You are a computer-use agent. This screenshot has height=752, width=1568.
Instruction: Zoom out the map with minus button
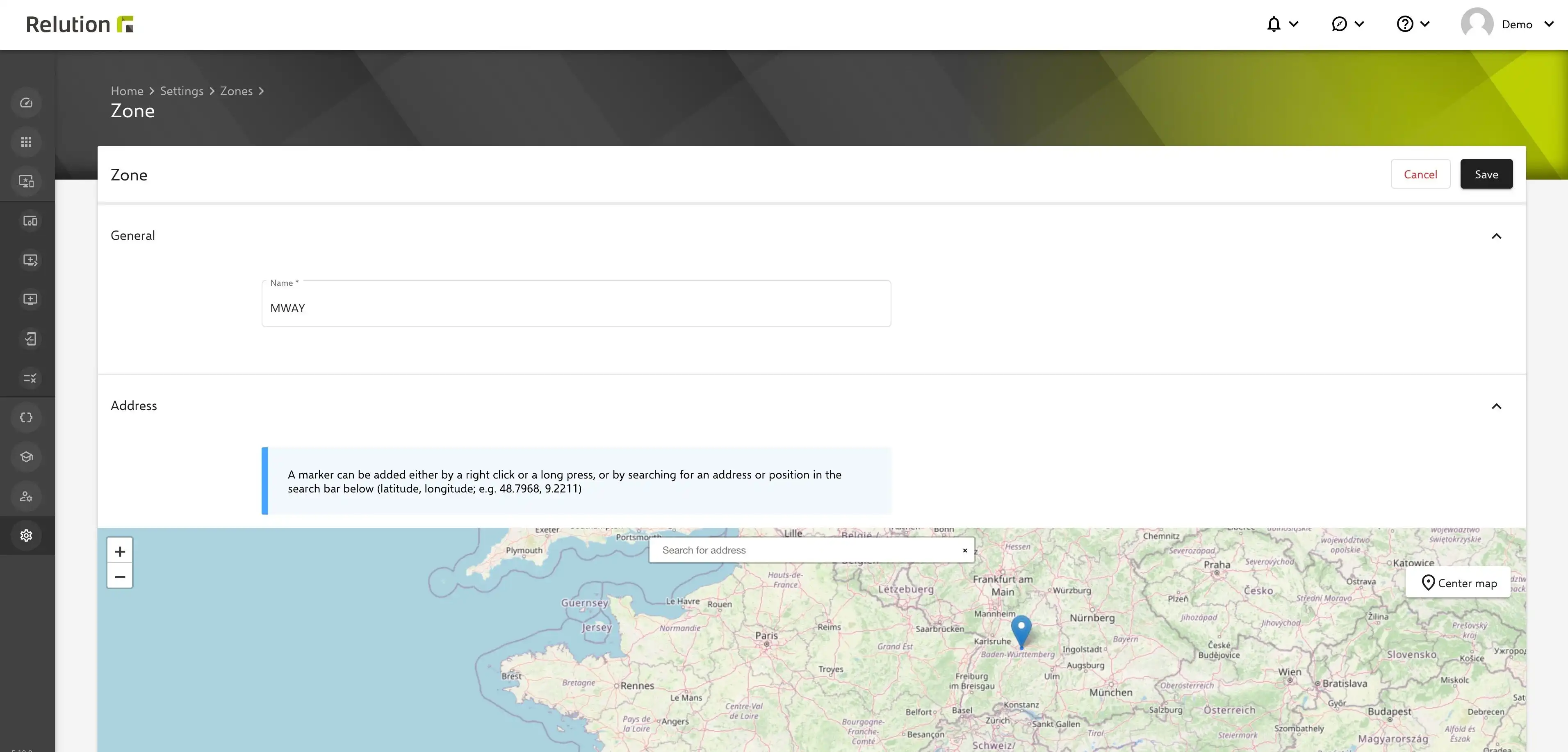point(120,576)
